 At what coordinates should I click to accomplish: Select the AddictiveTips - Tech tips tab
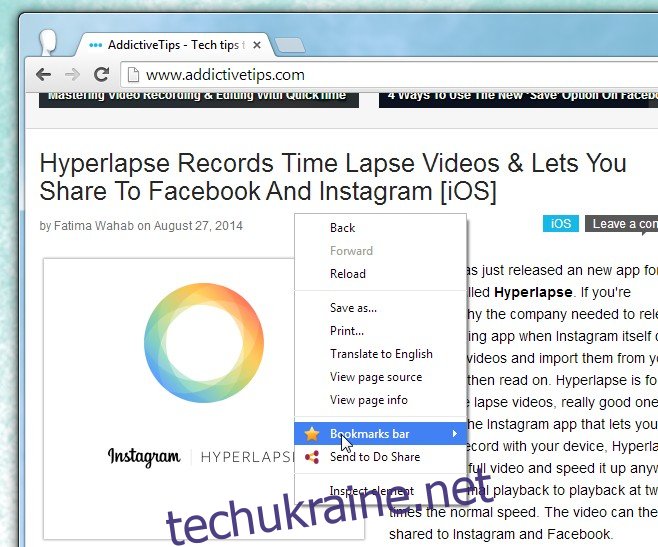[174, 44]
